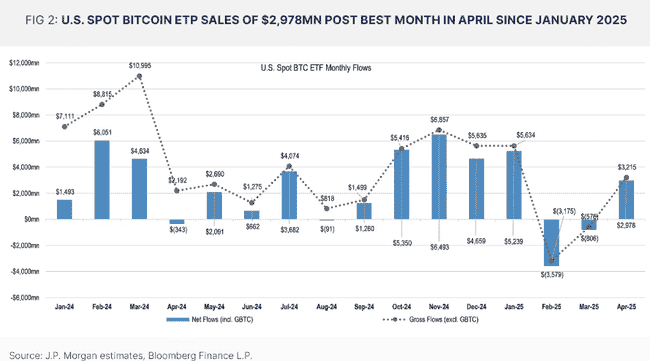The height and width of the screenshot is (361, 650).
Task: Click the Gross Flows (excl. GBTC) legend marker
Action: [x=394, y=320]
